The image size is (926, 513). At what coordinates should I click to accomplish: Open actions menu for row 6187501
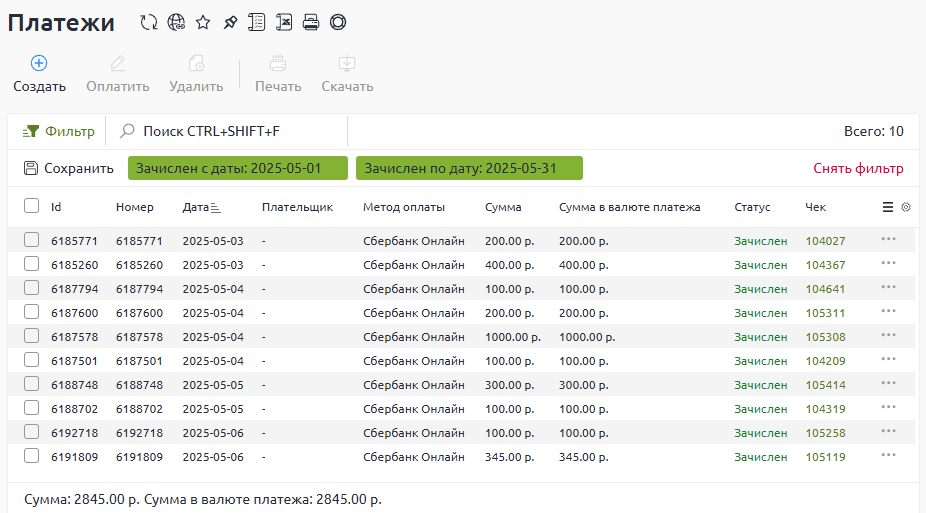pyautogui.click(x=888, y=359)
